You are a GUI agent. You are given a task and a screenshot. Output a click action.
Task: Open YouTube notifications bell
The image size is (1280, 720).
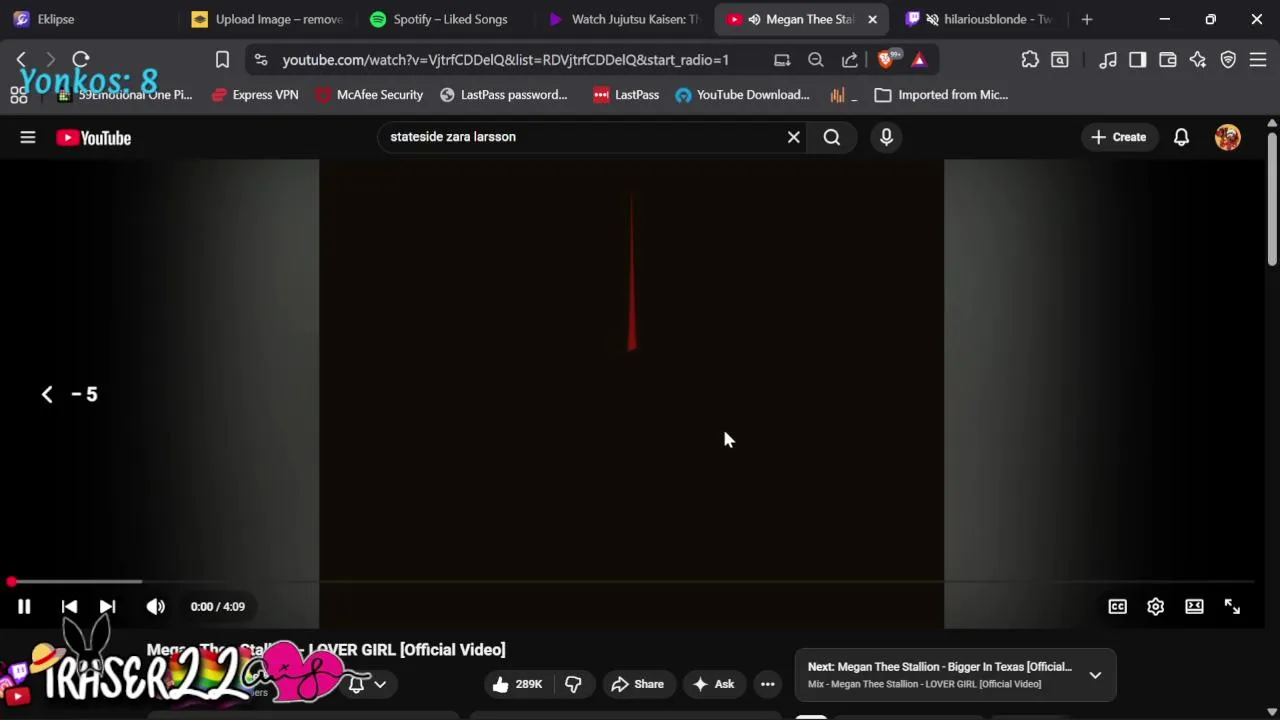pyautogui.click(x=1181, y=137)
